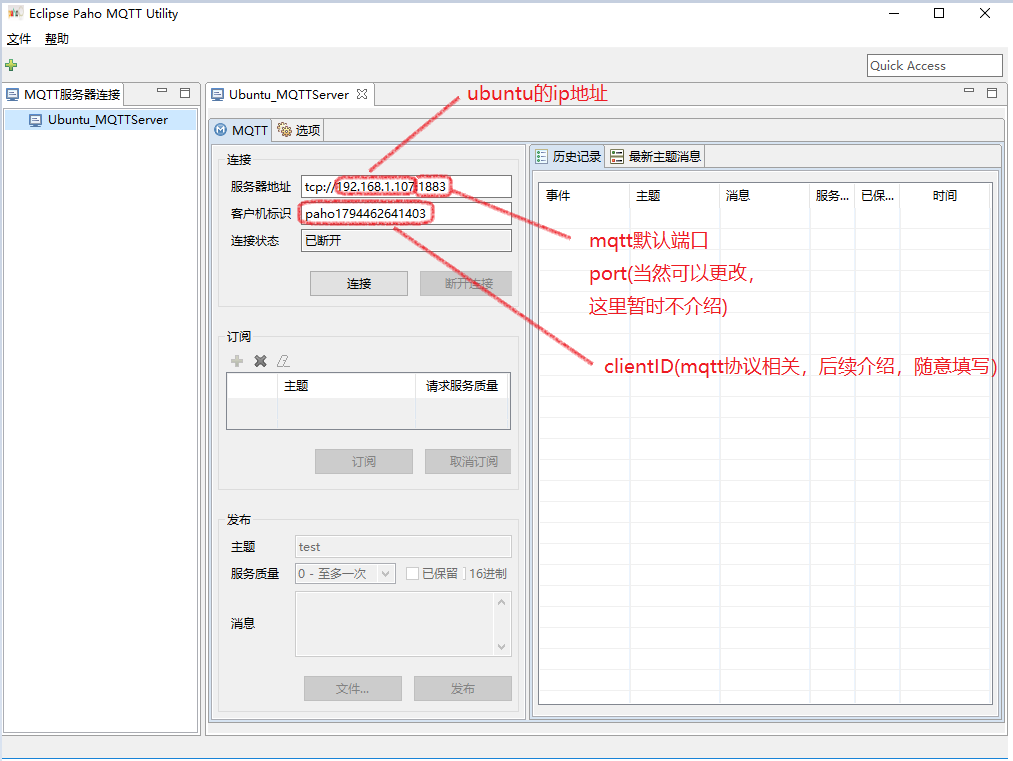Add a subscription with the plus icon
The image size is (1013, 761).
click(x=237, y=361)
